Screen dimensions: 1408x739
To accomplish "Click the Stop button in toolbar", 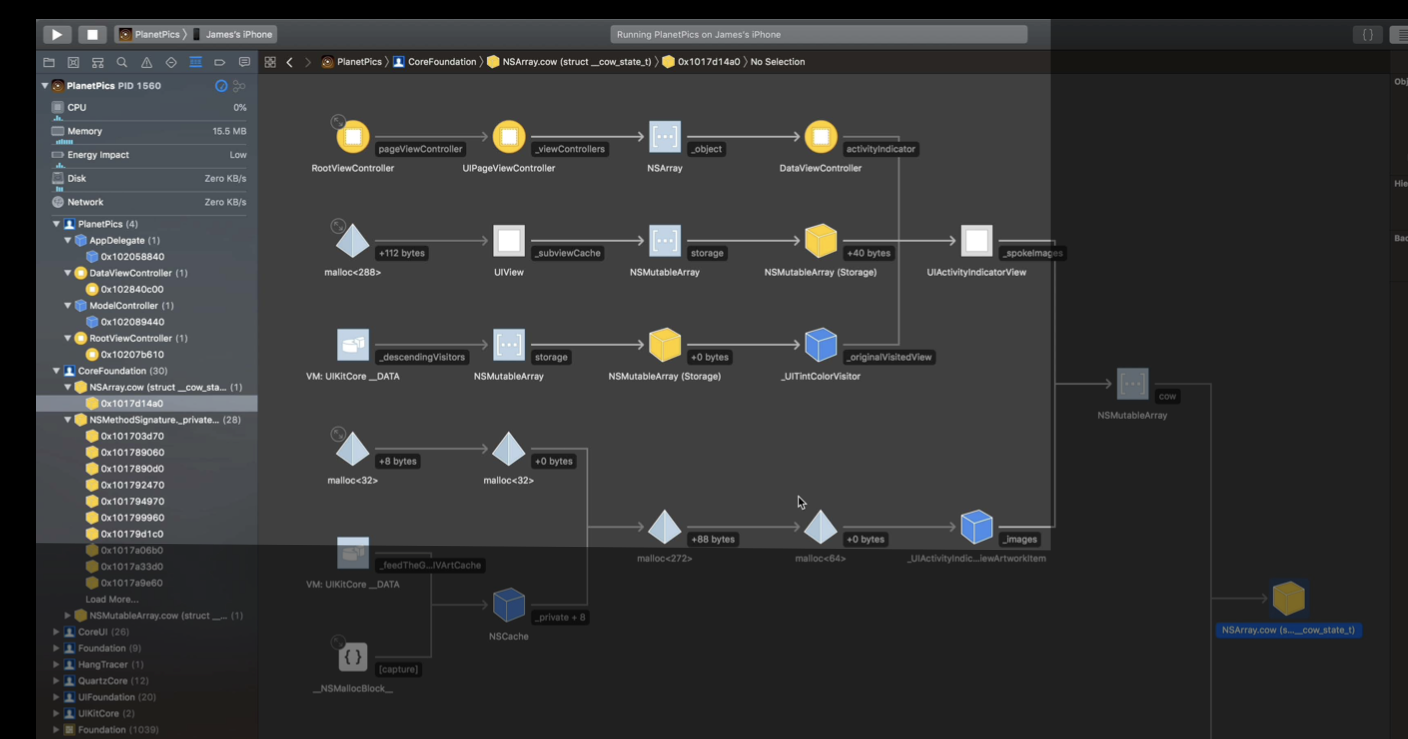I will 92,34.
